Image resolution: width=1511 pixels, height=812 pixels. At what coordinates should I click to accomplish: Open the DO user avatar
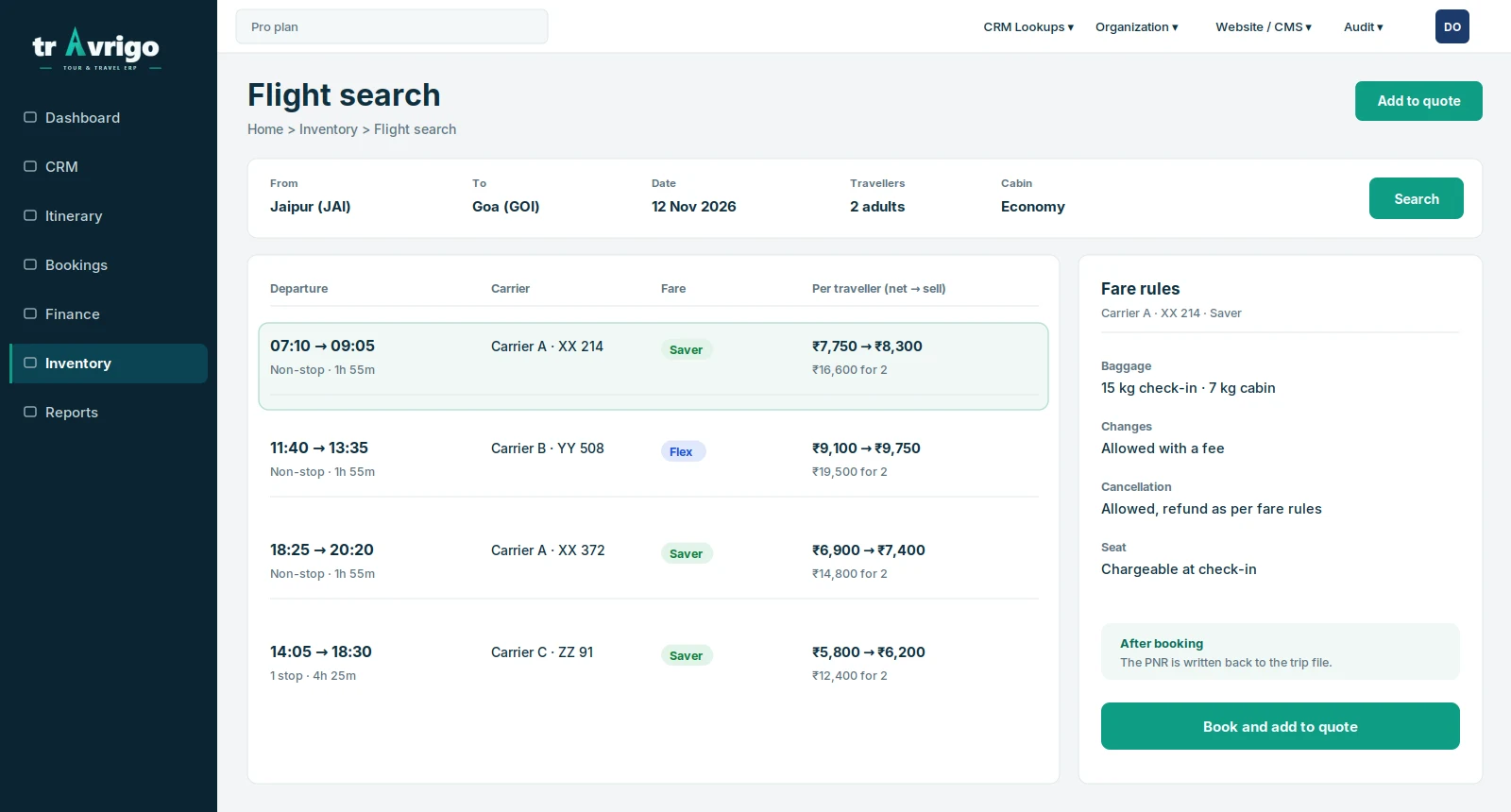pyautogui.click(x=1452, y=26)
